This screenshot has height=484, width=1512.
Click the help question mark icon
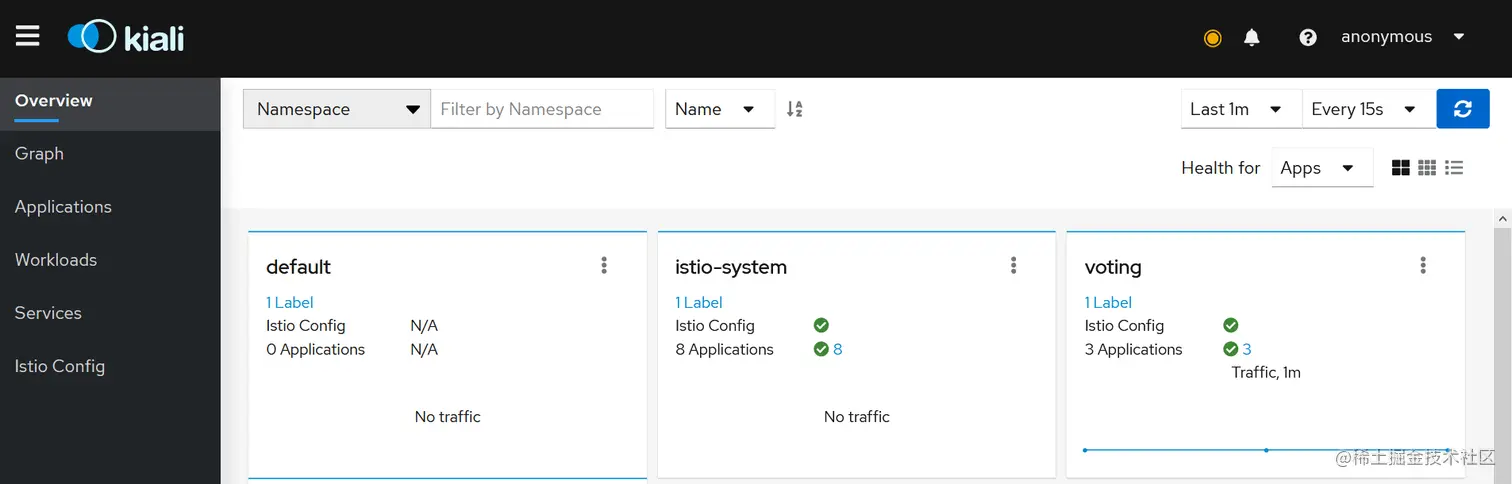click(x=1307, y=38)
